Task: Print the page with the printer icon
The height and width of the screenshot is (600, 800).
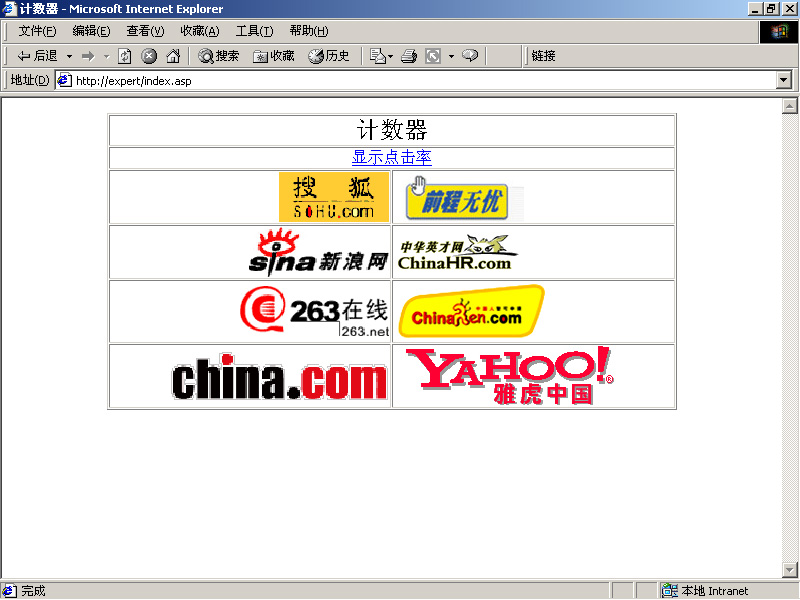Action: 409,56
